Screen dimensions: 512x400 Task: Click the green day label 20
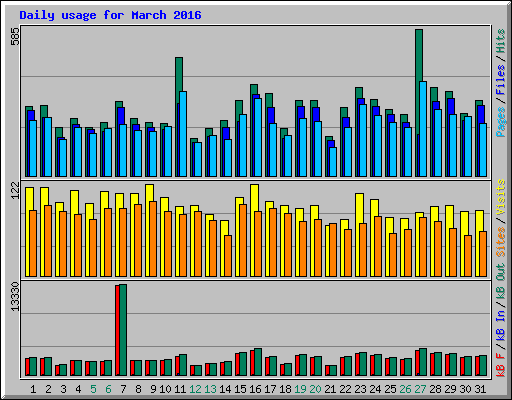[x=315, y=389]
